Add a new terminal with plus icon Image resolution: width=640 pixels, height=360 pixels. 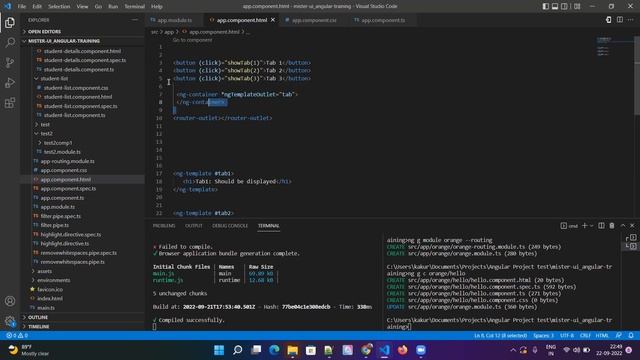pyautogui.click(x=584, y=226)
